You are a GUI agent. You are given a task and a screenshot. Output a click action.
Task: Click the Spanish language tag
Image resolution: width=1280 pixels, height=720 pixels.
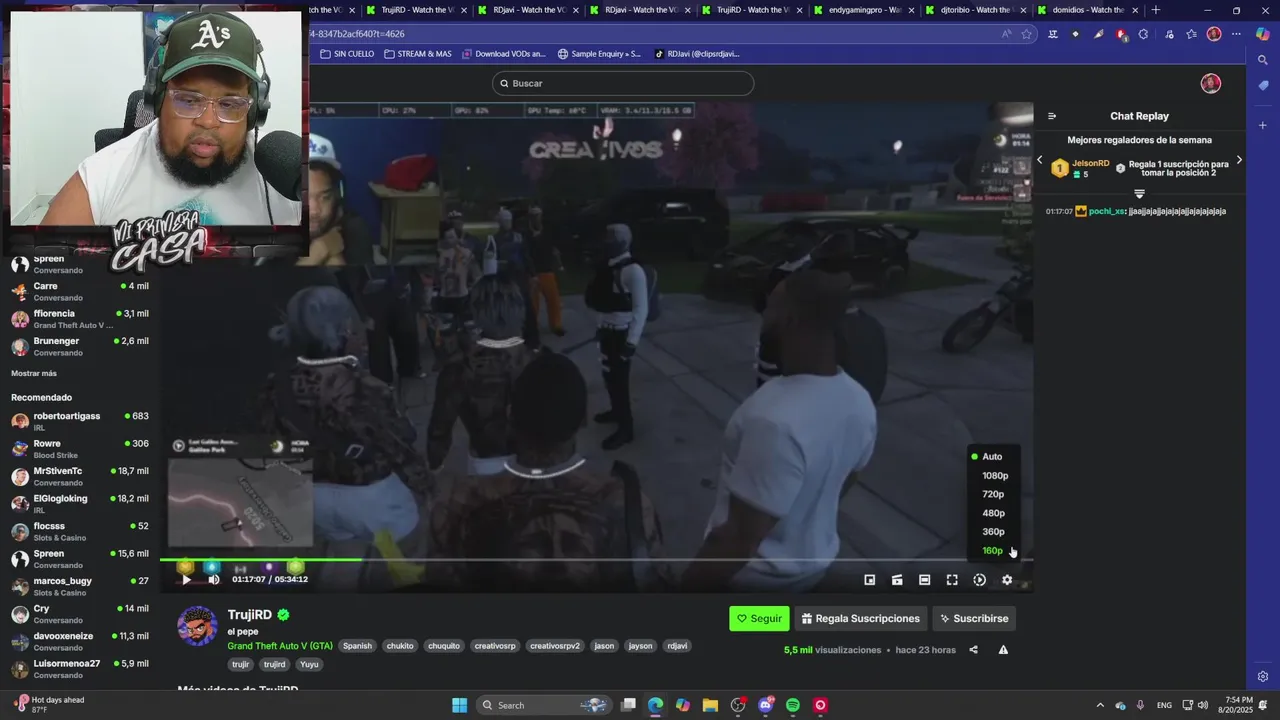(x=357, y=646)
